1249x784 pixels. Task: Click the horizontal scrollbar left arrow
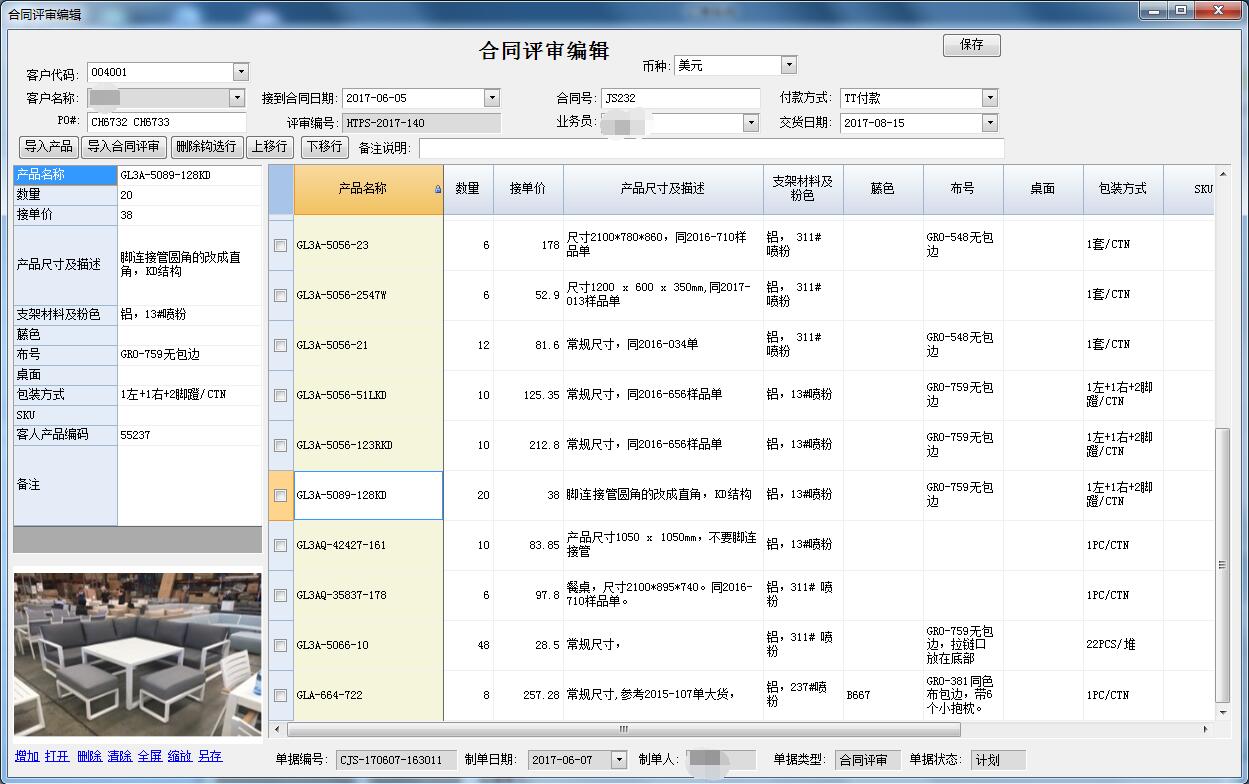(277, 729)
